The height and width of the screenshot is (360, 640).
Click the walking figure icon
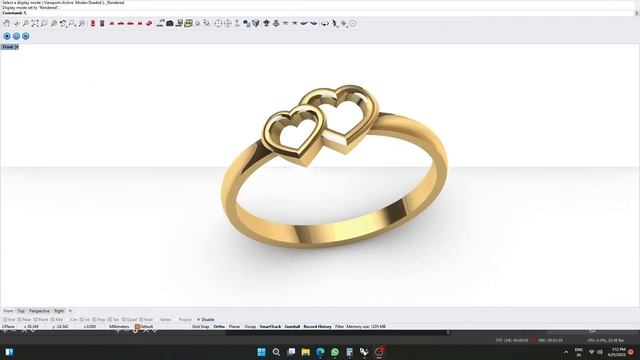(335, 24)
